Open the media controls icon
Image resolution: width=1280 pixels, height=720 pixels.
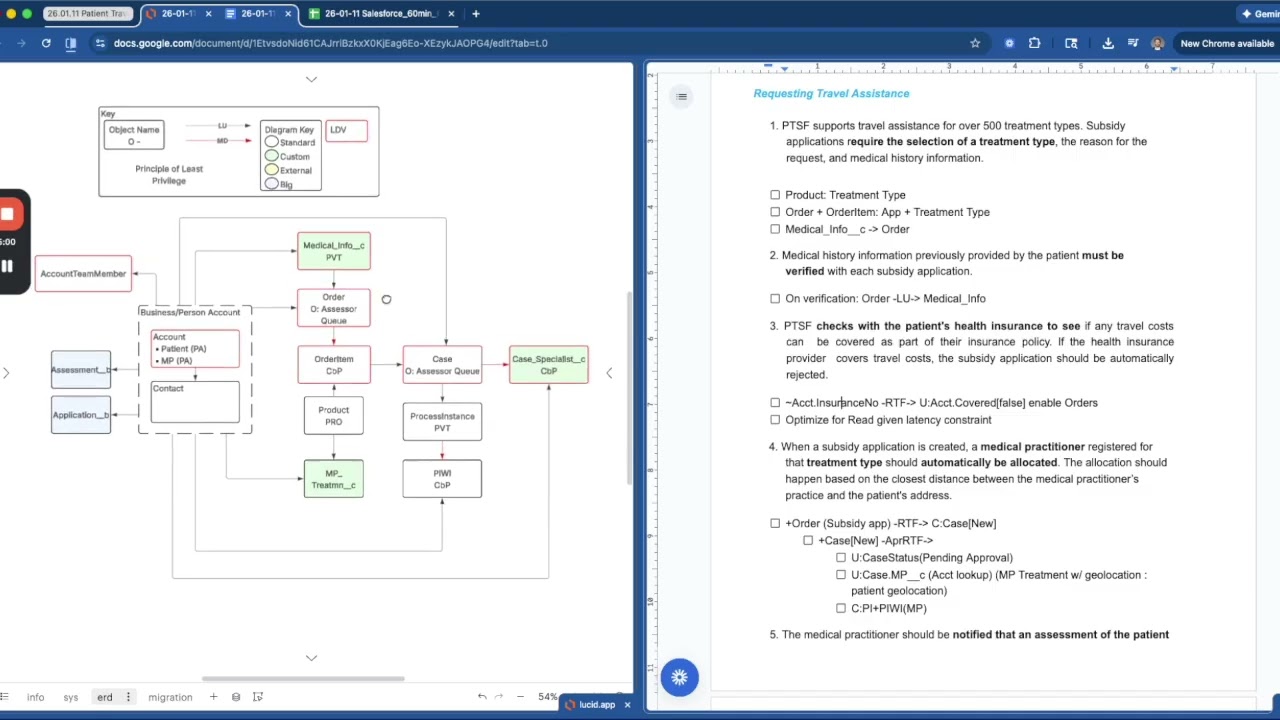tap(1133, 43)
